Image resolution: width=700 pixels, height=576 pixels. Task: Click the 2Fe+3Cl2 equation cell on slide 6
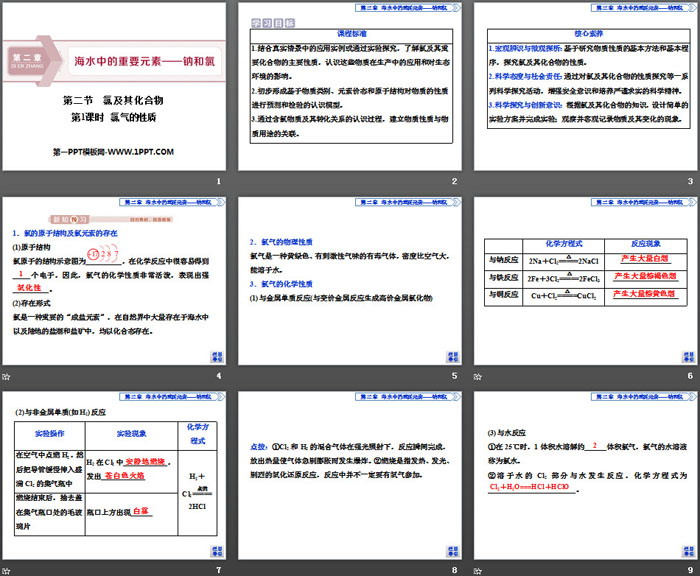(x=563, y=278)
